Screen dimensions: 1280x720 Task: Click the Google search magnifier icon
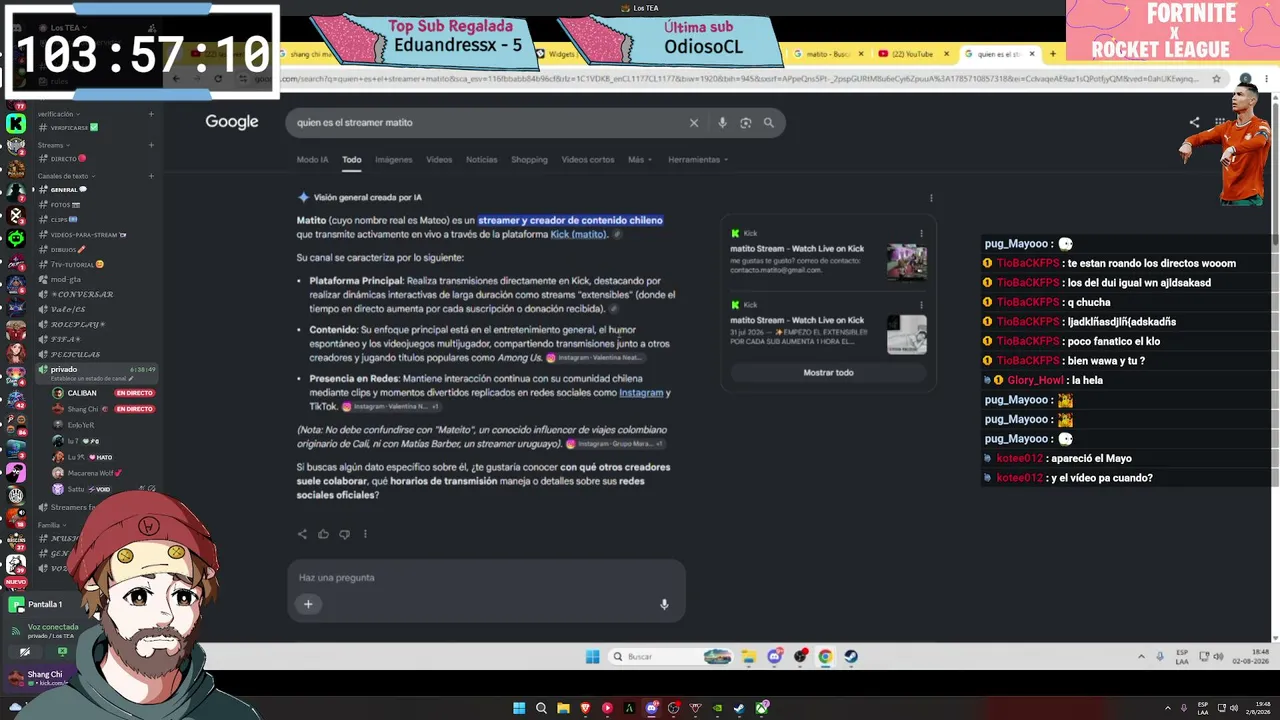pos(768,123)
